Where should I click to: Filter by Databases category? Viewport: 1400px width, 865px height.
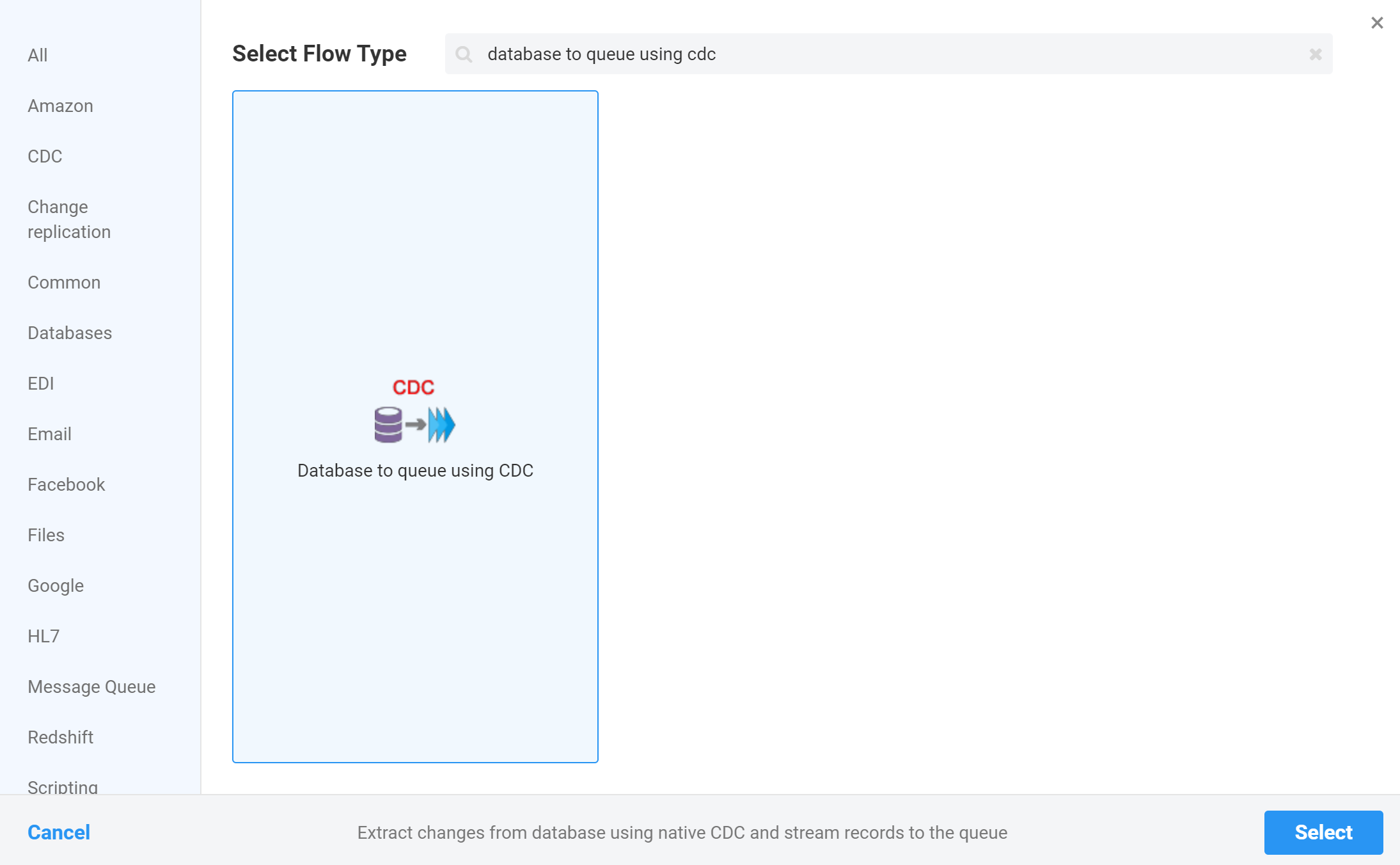coord(70,333)
